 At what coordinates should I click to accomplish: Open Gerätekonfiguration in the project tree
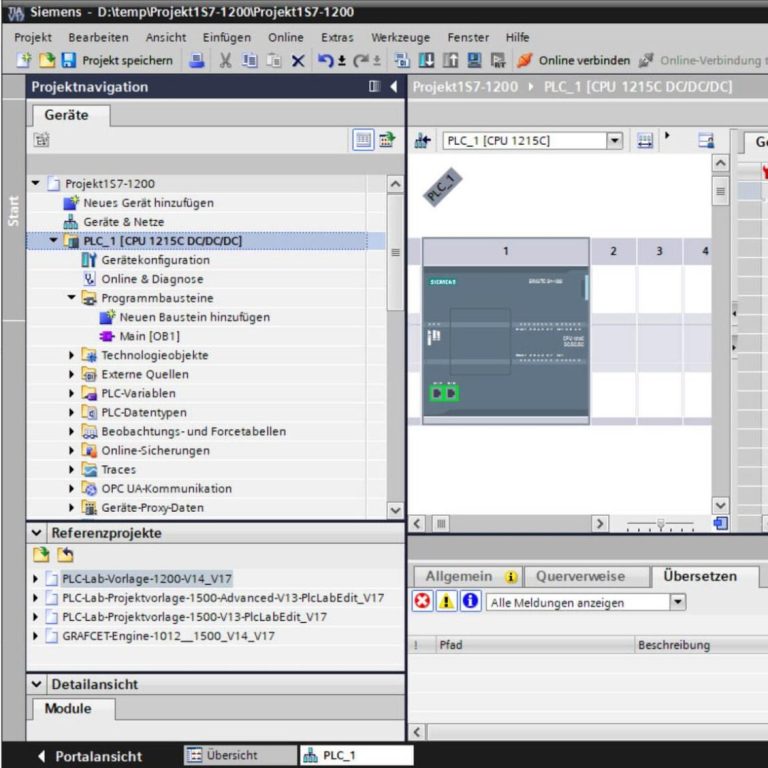coord(155,260)
